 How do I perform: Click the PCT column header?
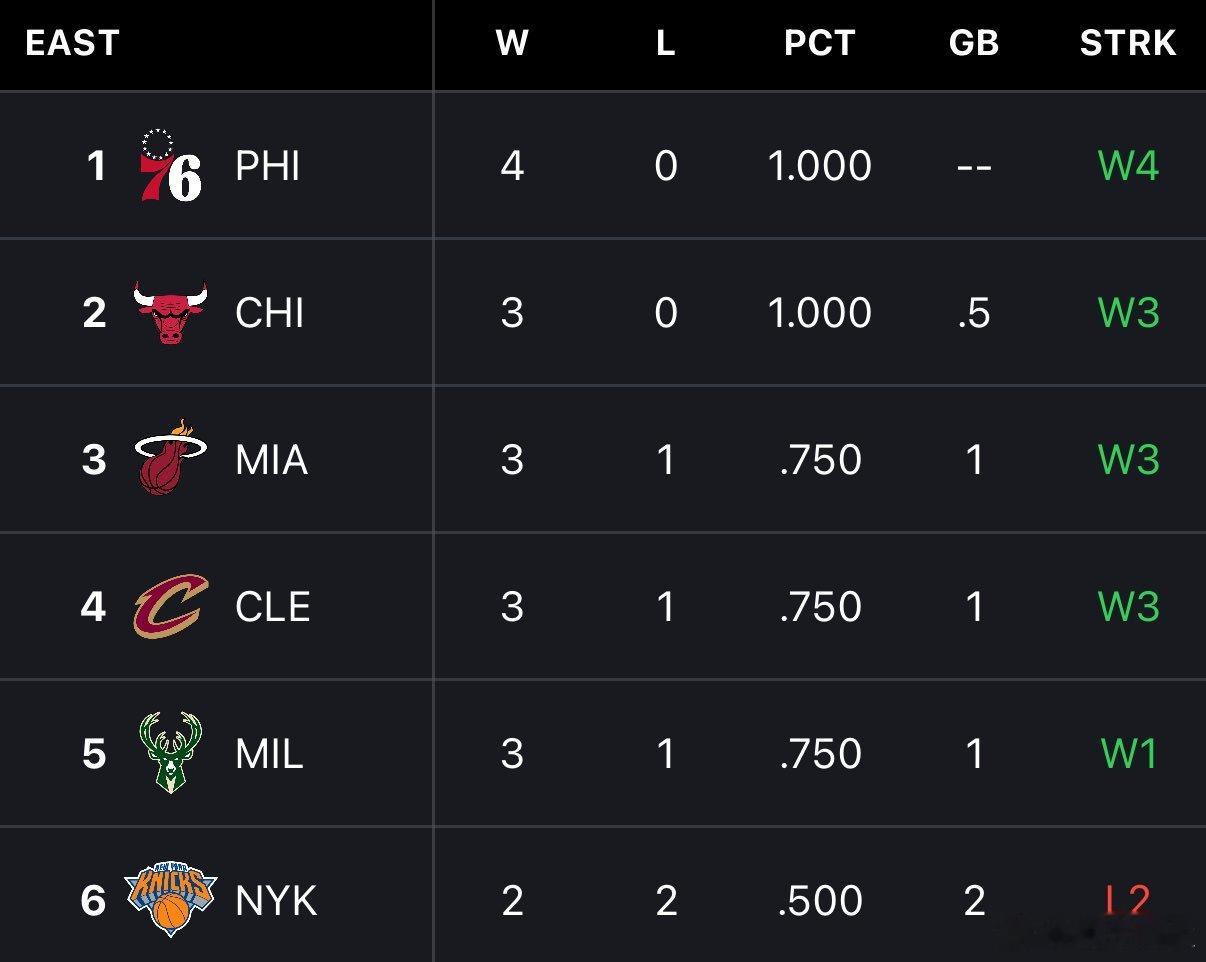[819, 43]
